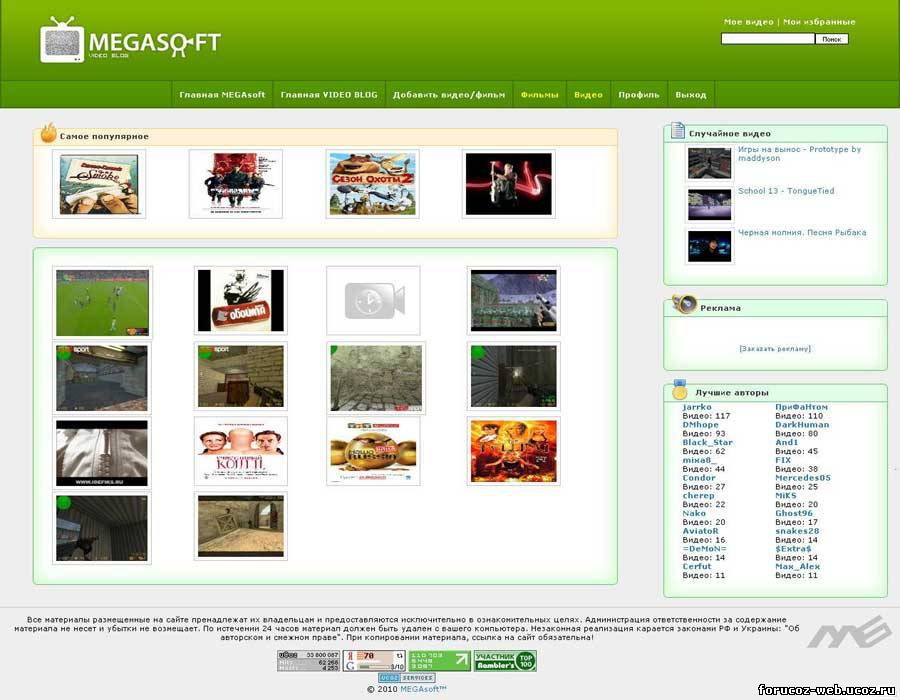Open author Mercedes05's profile
The height and width of the screenshot is (700, 900).
803,478
